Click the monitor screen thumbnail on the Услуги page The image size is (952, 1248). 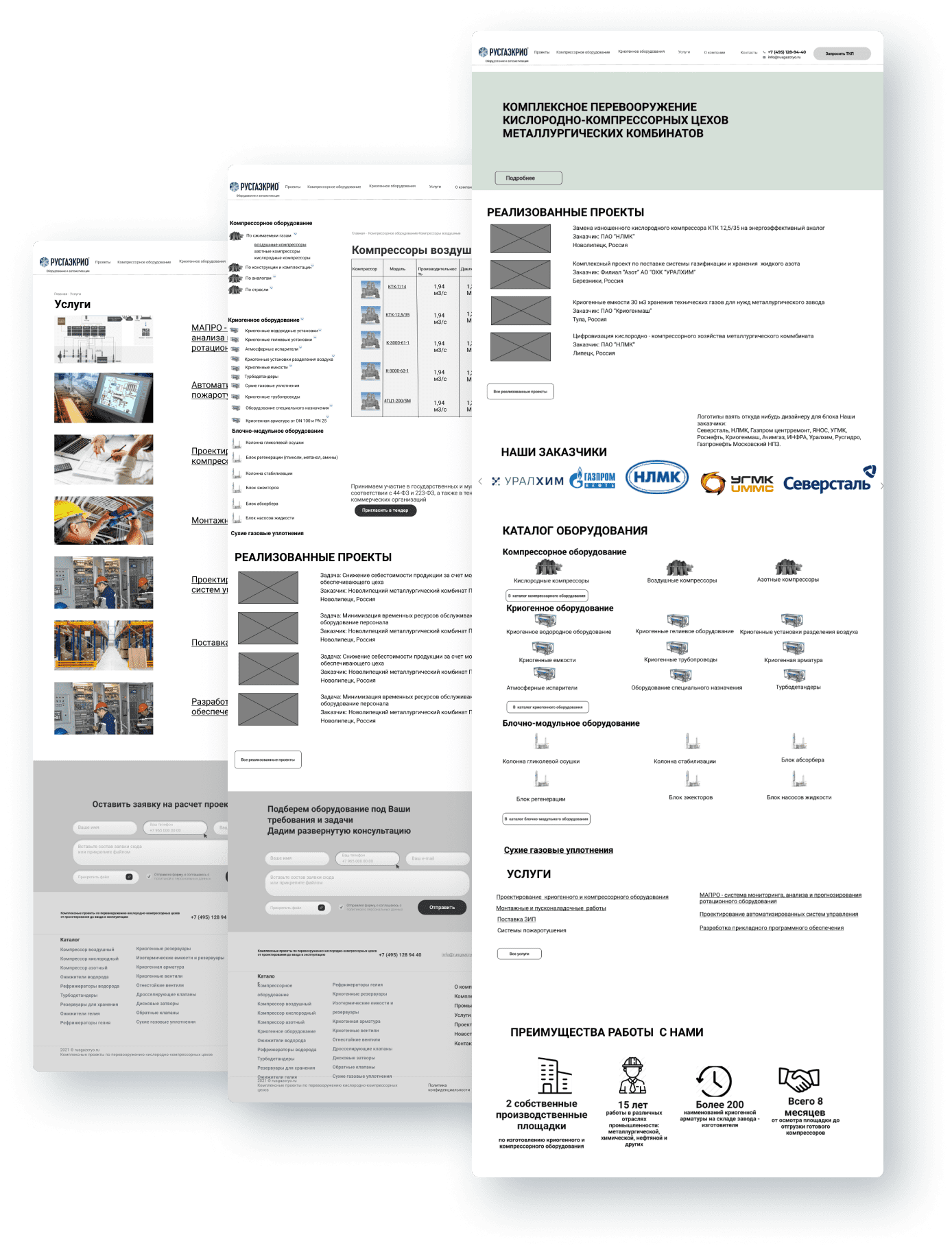pos(104,398)
